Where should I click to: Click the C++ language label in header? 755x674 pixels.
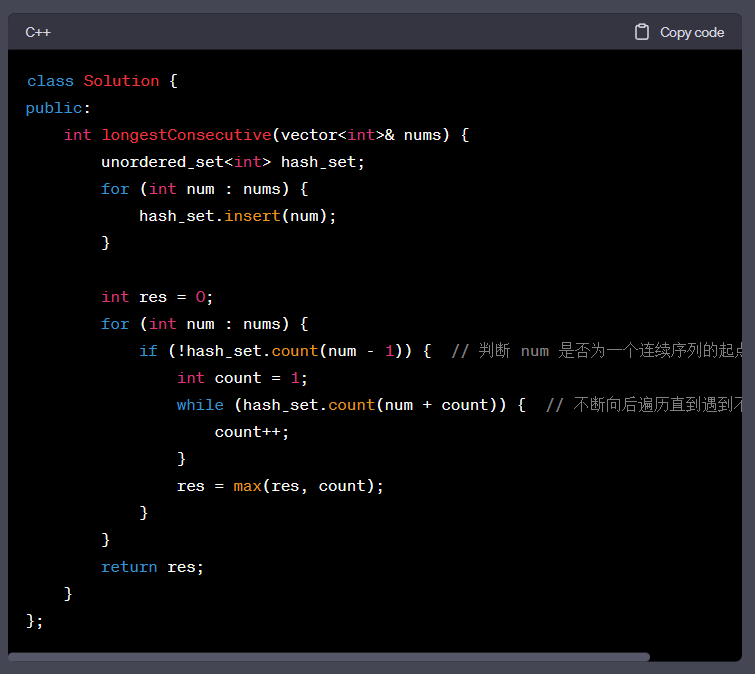(x=38, y=32)
